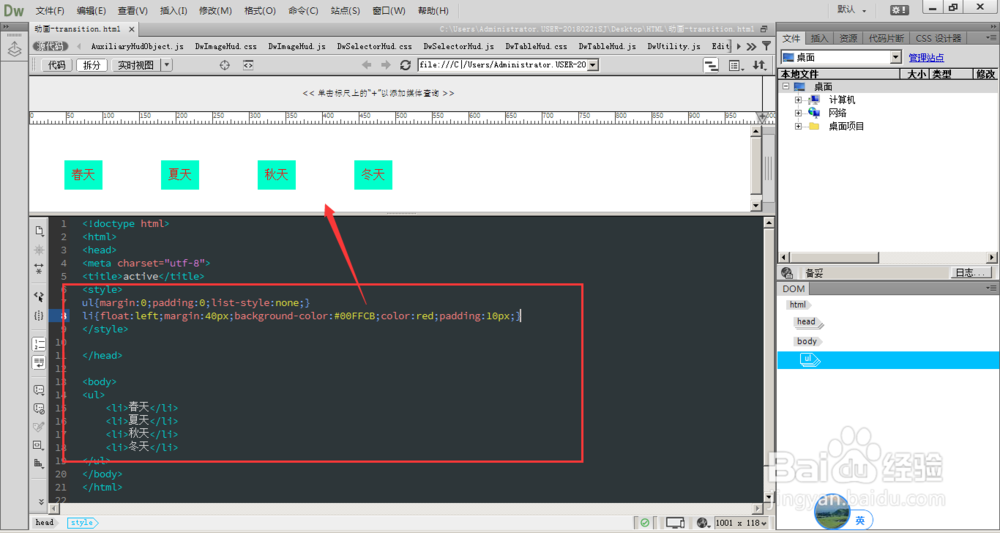
Task: Click the select parent tag icon
Action: click(x=39, y=296)
